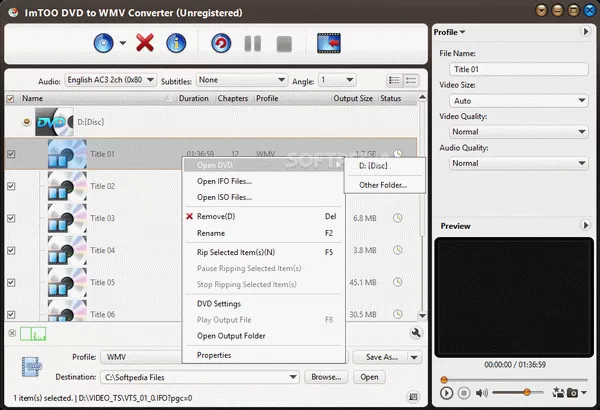Open the snapshot options dropdown arrow

pyautogui.click(x=584, y=392)
